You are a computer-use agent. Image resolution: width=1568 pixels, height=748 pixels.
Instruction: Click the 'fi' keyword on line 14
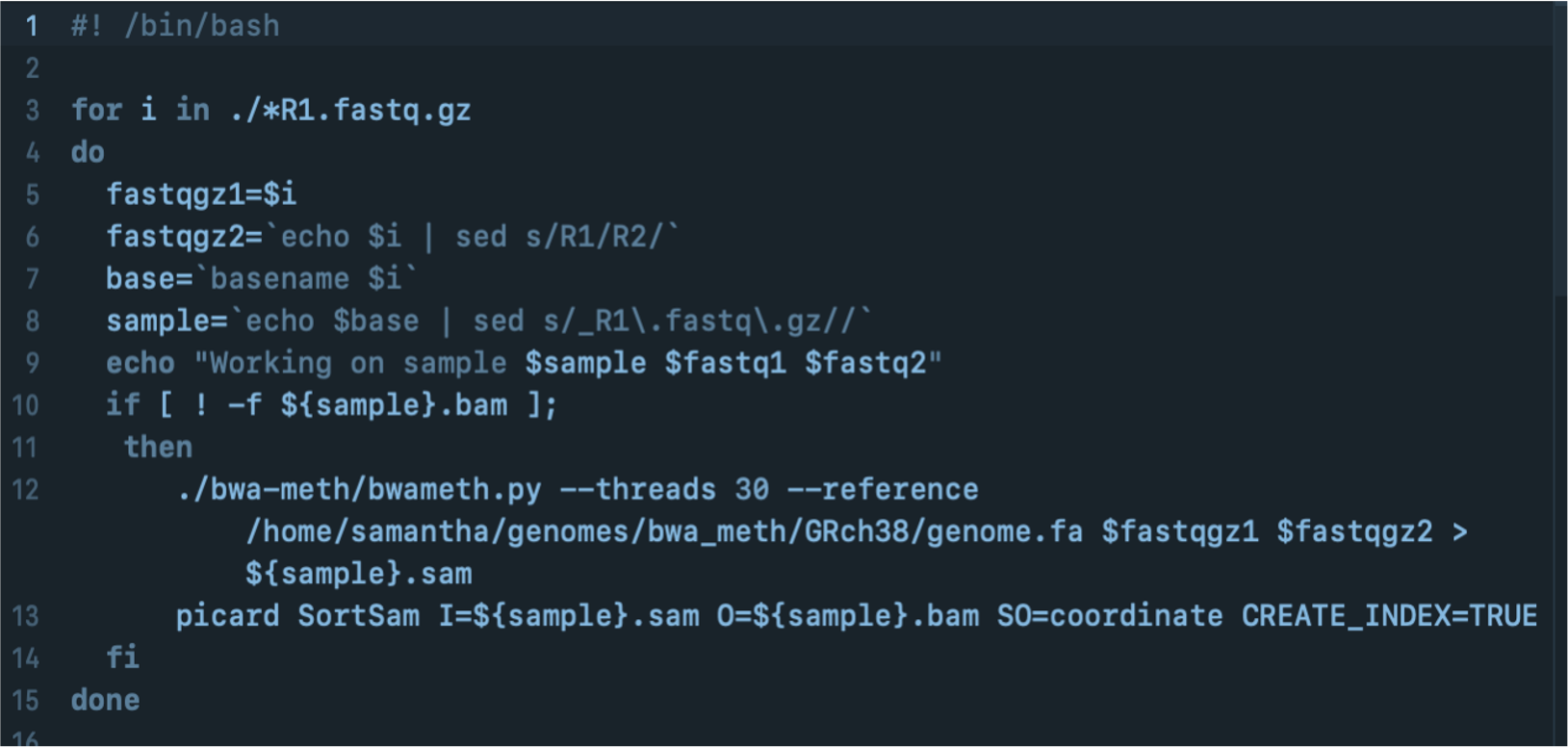[x=122, y=658]
